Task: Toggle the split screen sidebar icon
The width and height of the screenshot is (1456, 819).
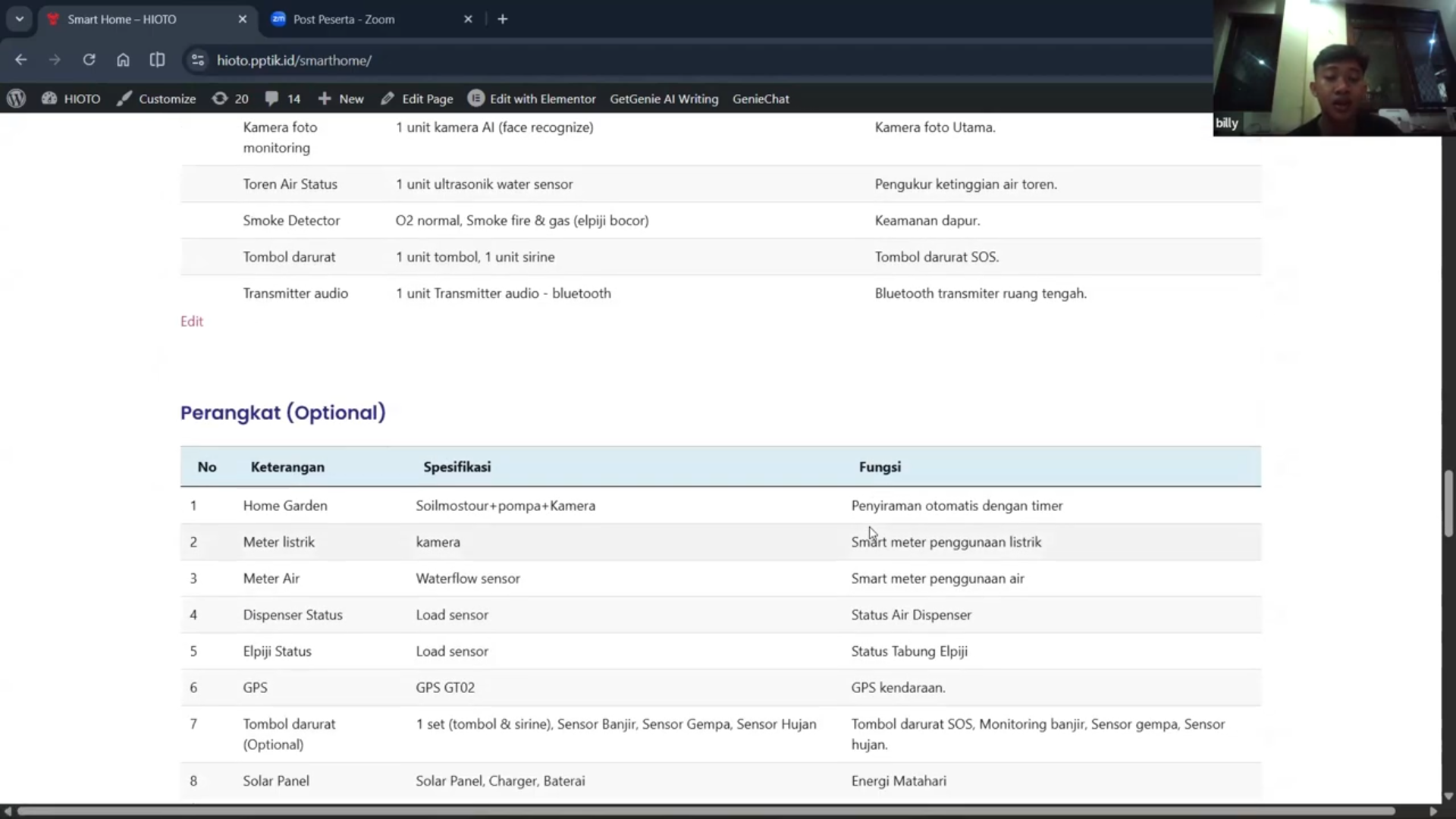Action: tap(157, 60)
